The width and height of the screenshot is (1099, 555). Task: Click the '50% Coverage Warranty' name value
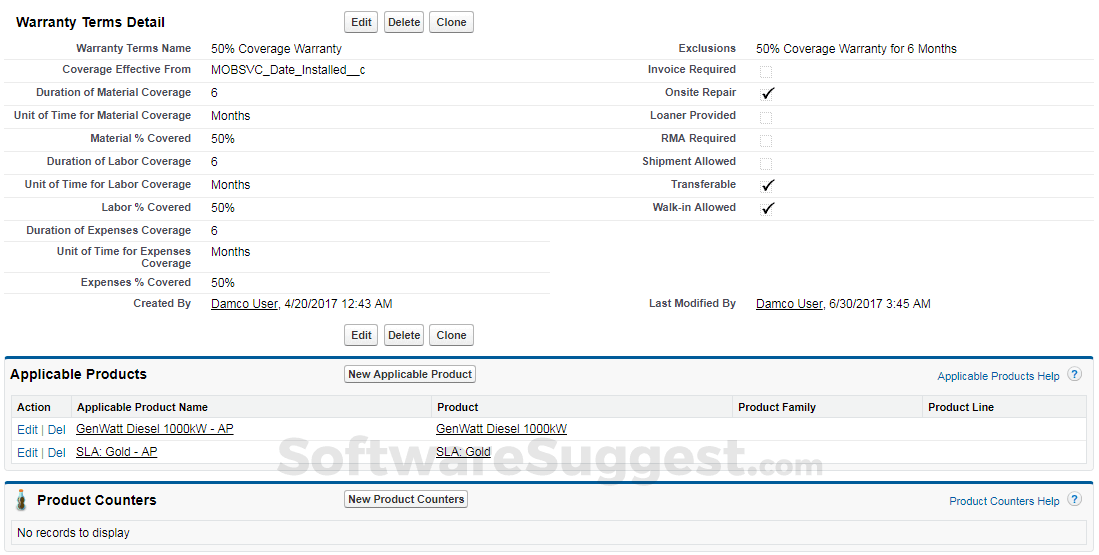[x=276, y=48]
